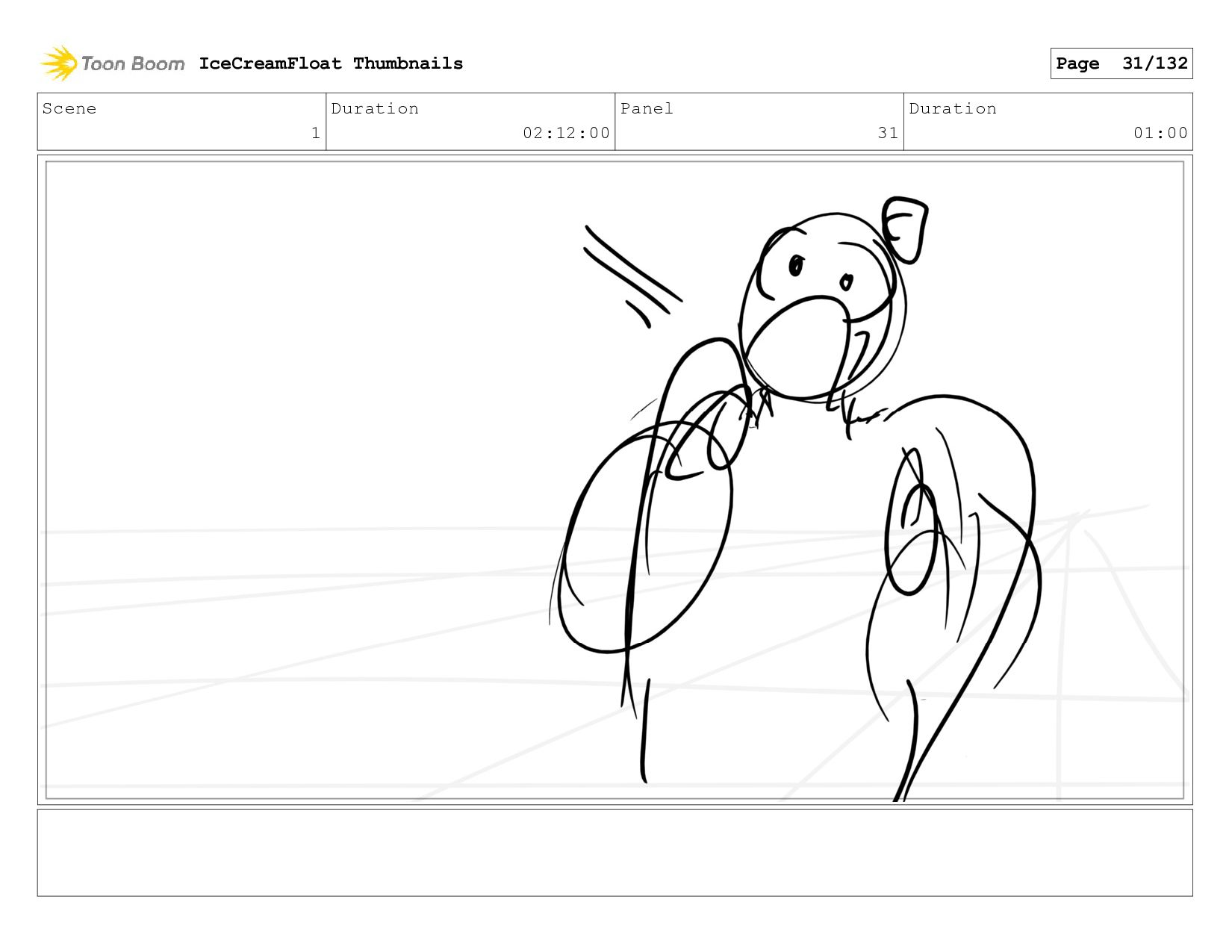Screen dimensions: 1232x952
Task: Click the panel duration 01:00 value
Action: (1160, 133)
